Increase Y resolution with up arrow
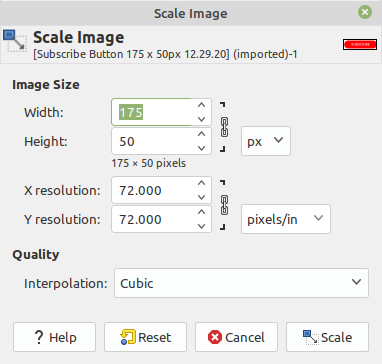The image size is (382, 364). point(201,212)
